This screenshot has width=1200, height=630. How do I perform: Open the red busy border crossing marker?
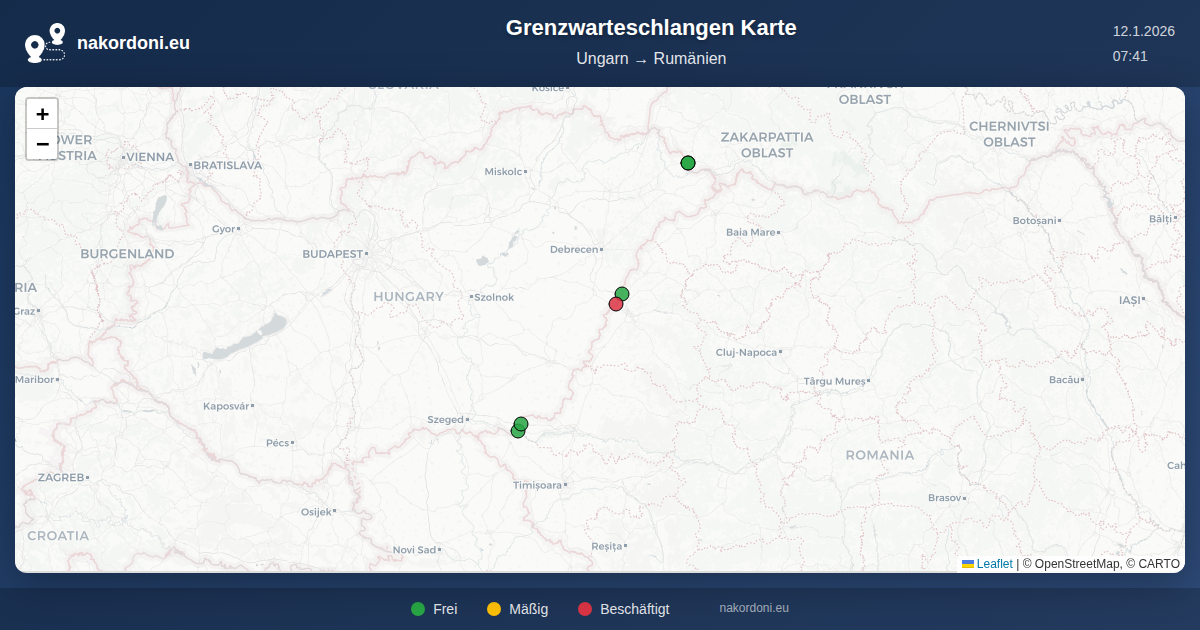[x=616, y=304]
